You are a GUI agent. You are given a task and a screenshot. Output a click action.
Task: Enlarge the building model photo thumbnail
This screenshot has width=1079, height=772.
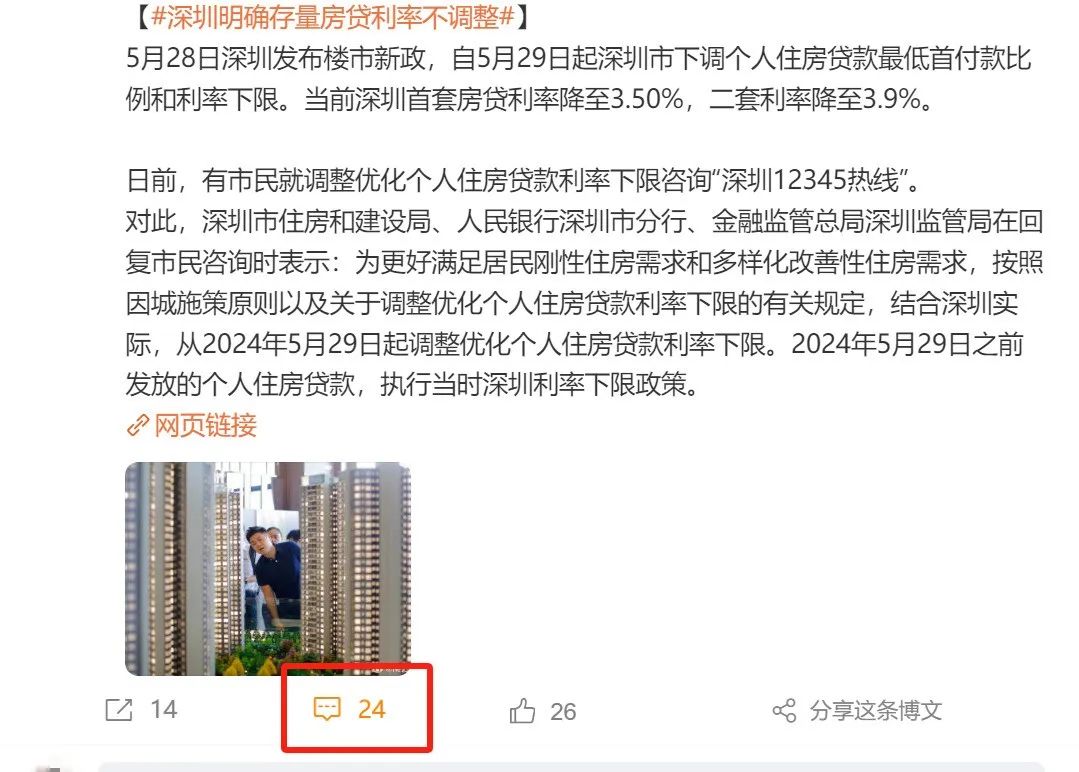tap(268, 568)
